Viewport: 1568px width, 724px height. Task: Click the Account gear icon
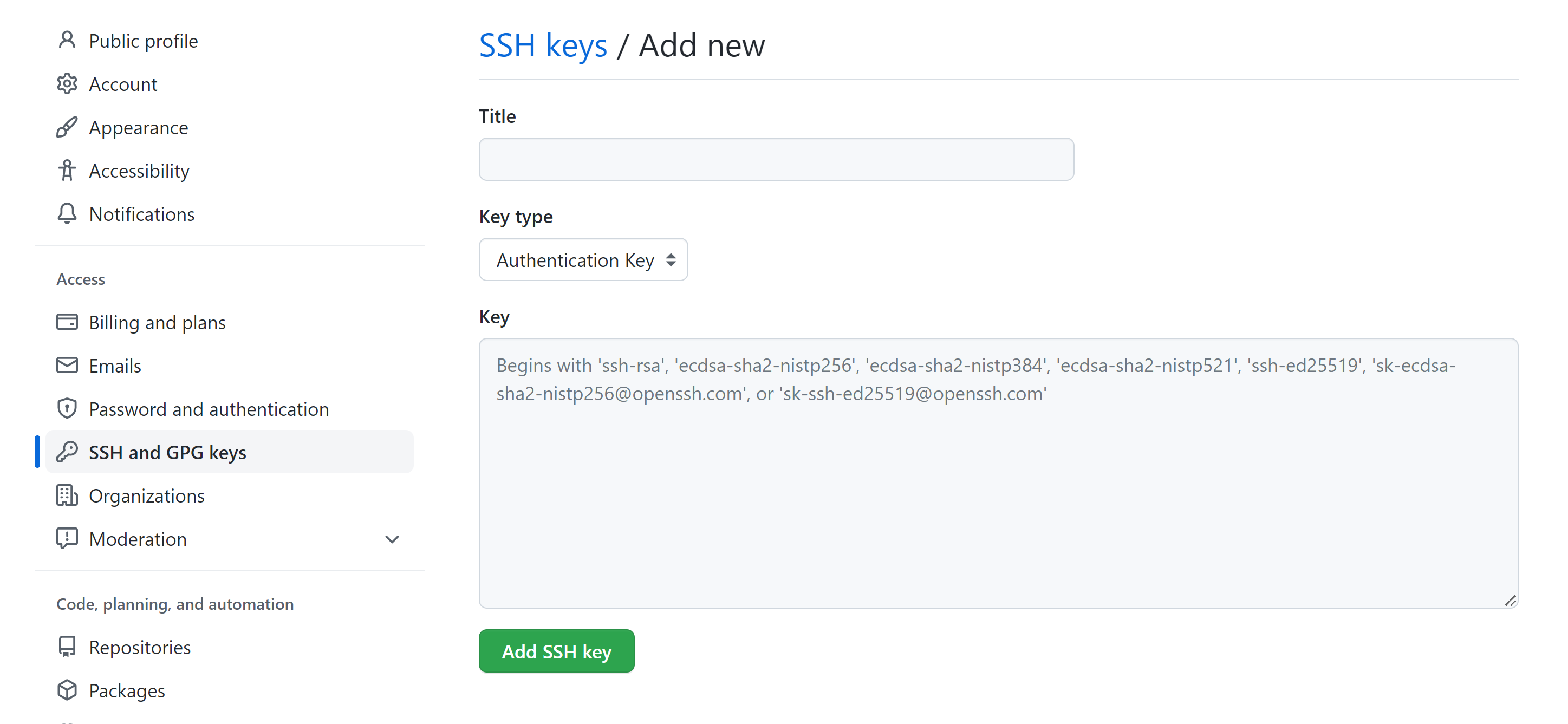tap(67, 84)
